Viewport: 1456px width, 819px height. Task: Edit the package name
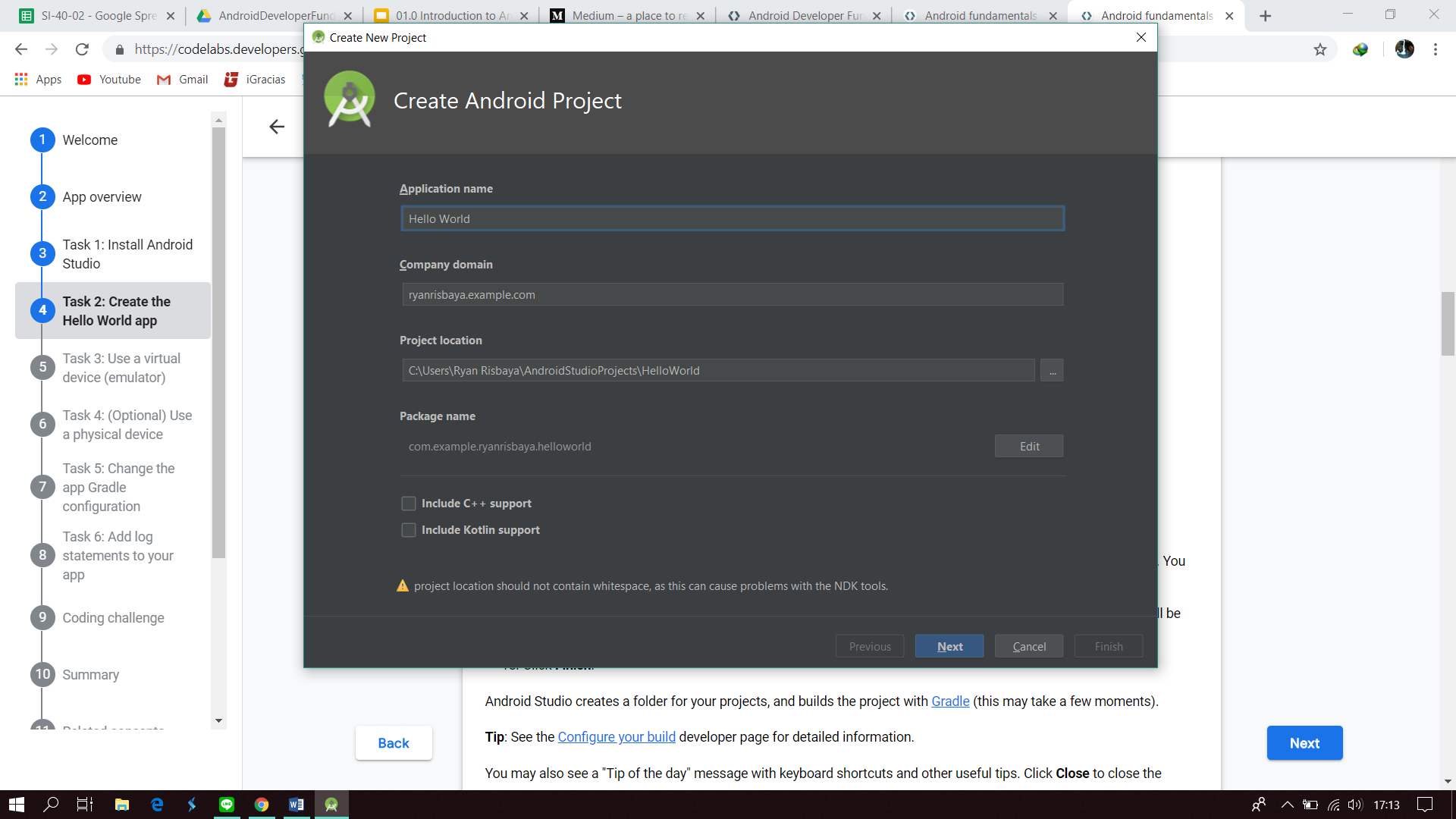1029,447
